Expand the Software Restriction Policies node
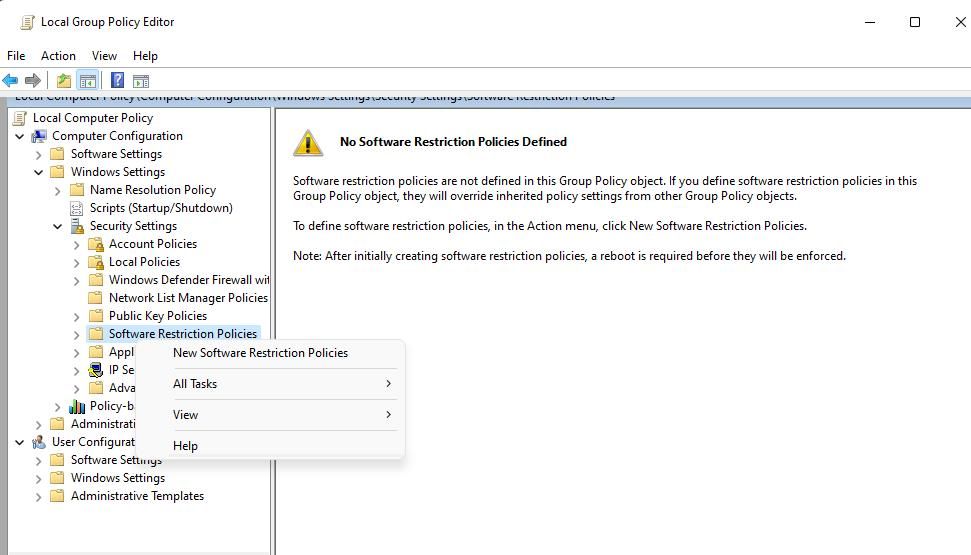The image size is (971, 555). click(76, 334)
